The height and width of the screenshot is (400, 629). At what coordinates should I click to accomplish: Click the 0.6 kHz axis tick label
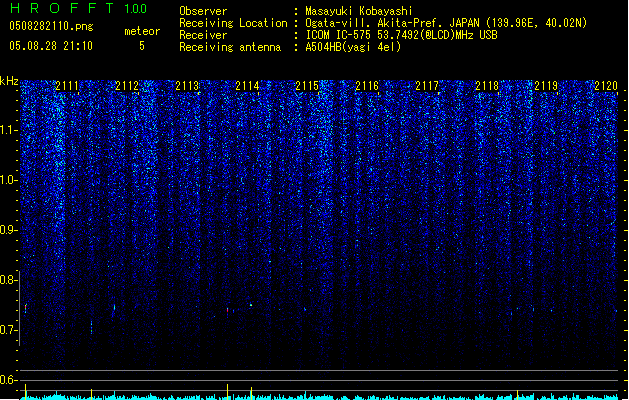pyautogui.click(x=9, y=380)
